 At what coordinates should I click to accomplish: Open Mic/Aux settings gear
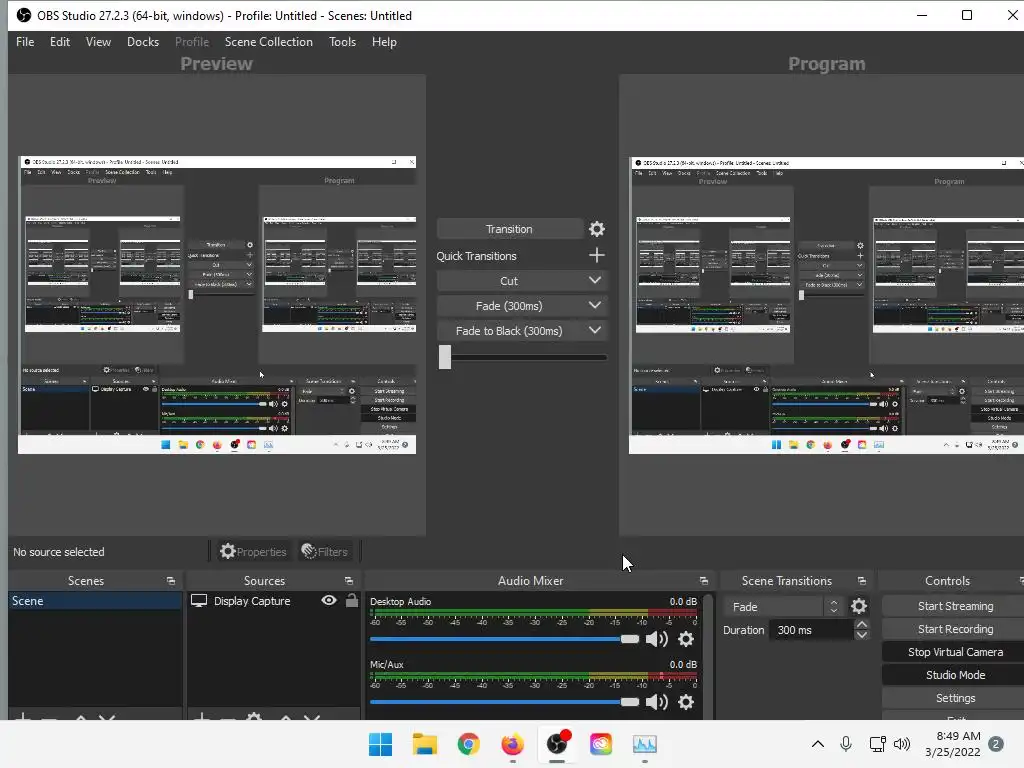(x=686, y=702)
